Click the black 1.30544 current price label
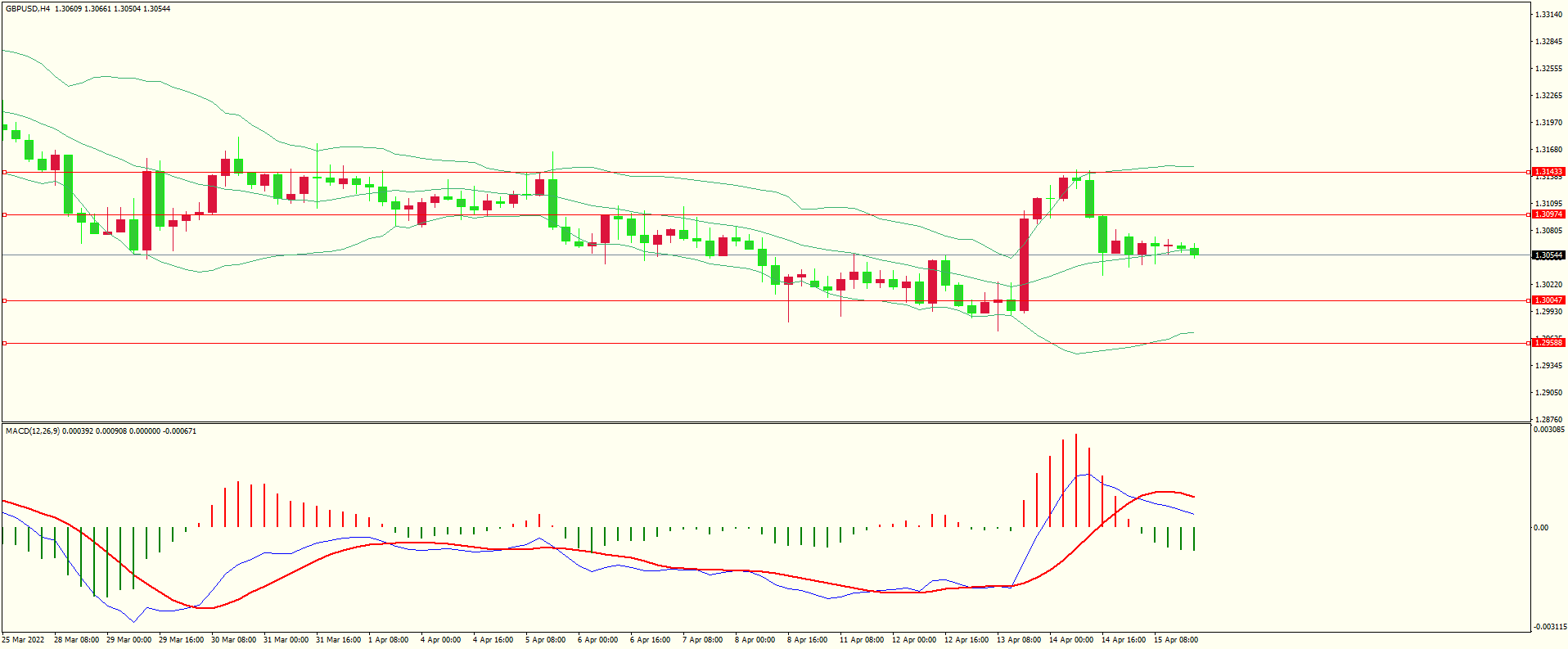Image resolution: width=1568 pixels, height=649 pixels. (x=1548, y=255)
